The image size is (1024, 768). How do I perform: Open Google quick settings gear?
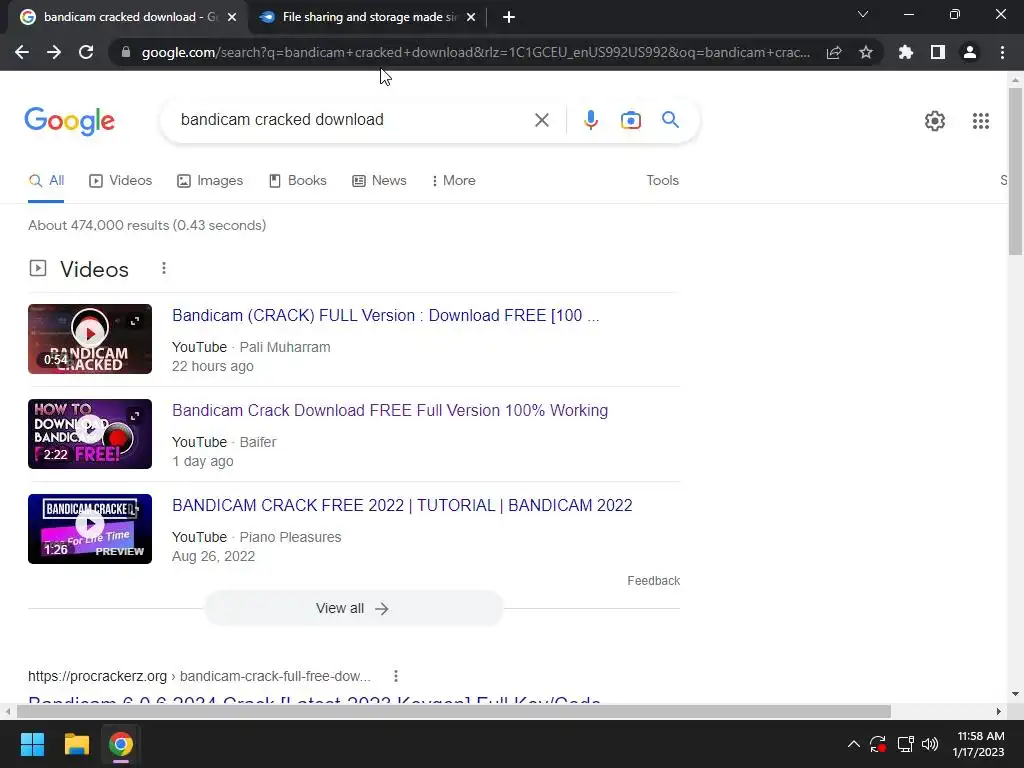pyautogui.click(x=935, y=121)
